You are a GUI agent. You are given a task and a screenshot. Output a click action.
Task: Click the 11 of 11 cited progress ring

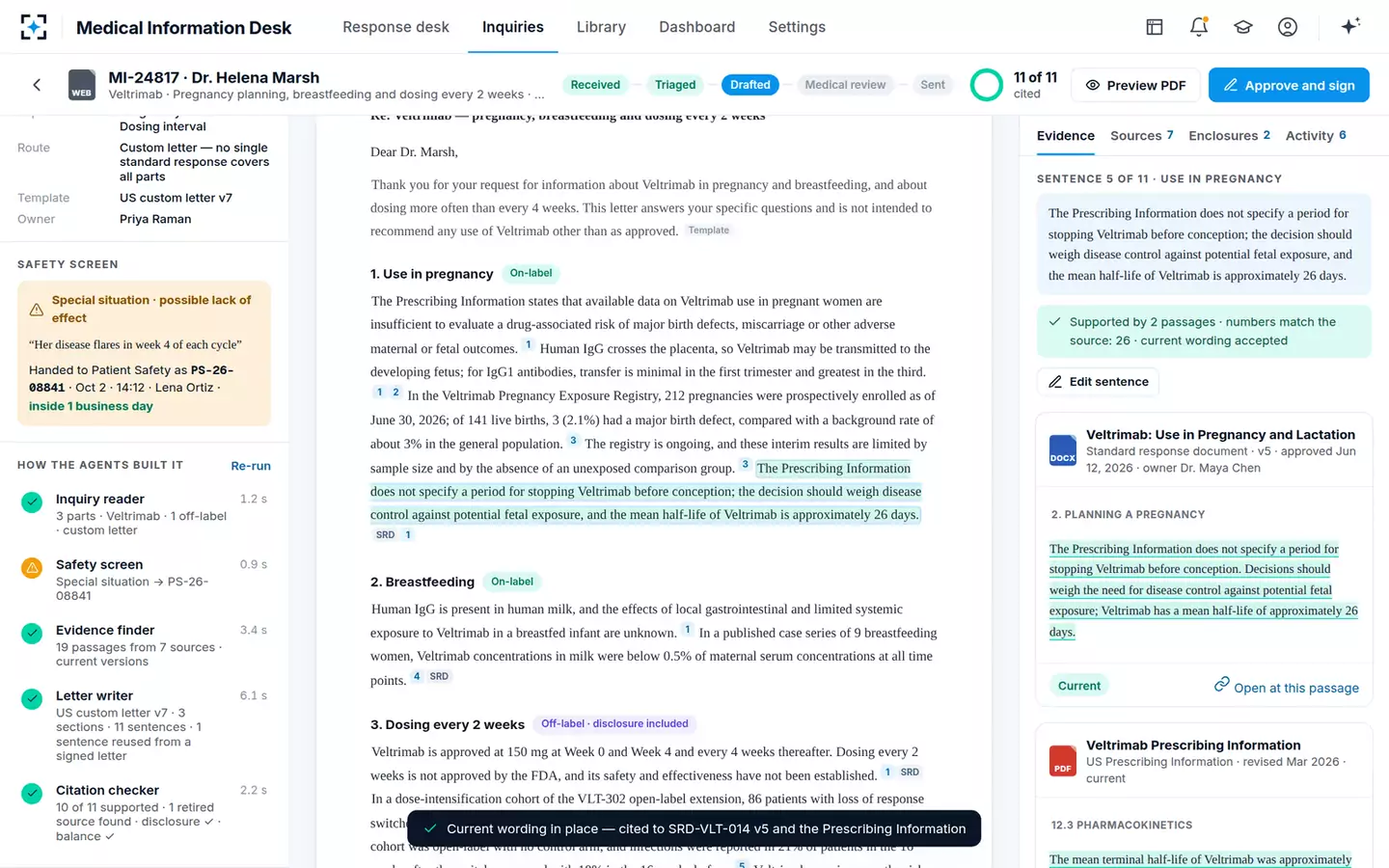986,85
